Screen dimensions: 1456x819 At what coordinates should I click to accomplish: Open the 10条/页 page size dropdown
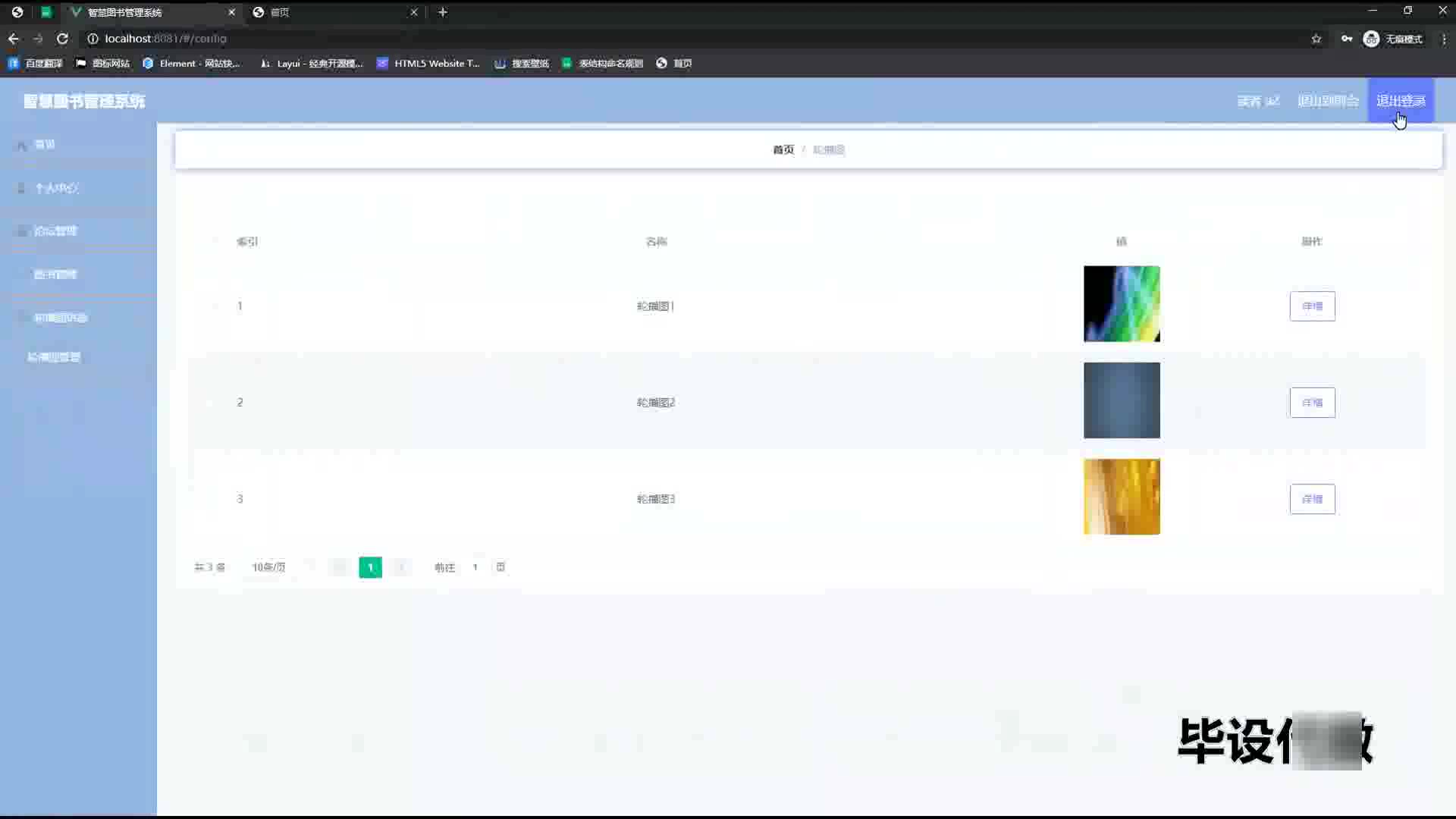point(269,567)
